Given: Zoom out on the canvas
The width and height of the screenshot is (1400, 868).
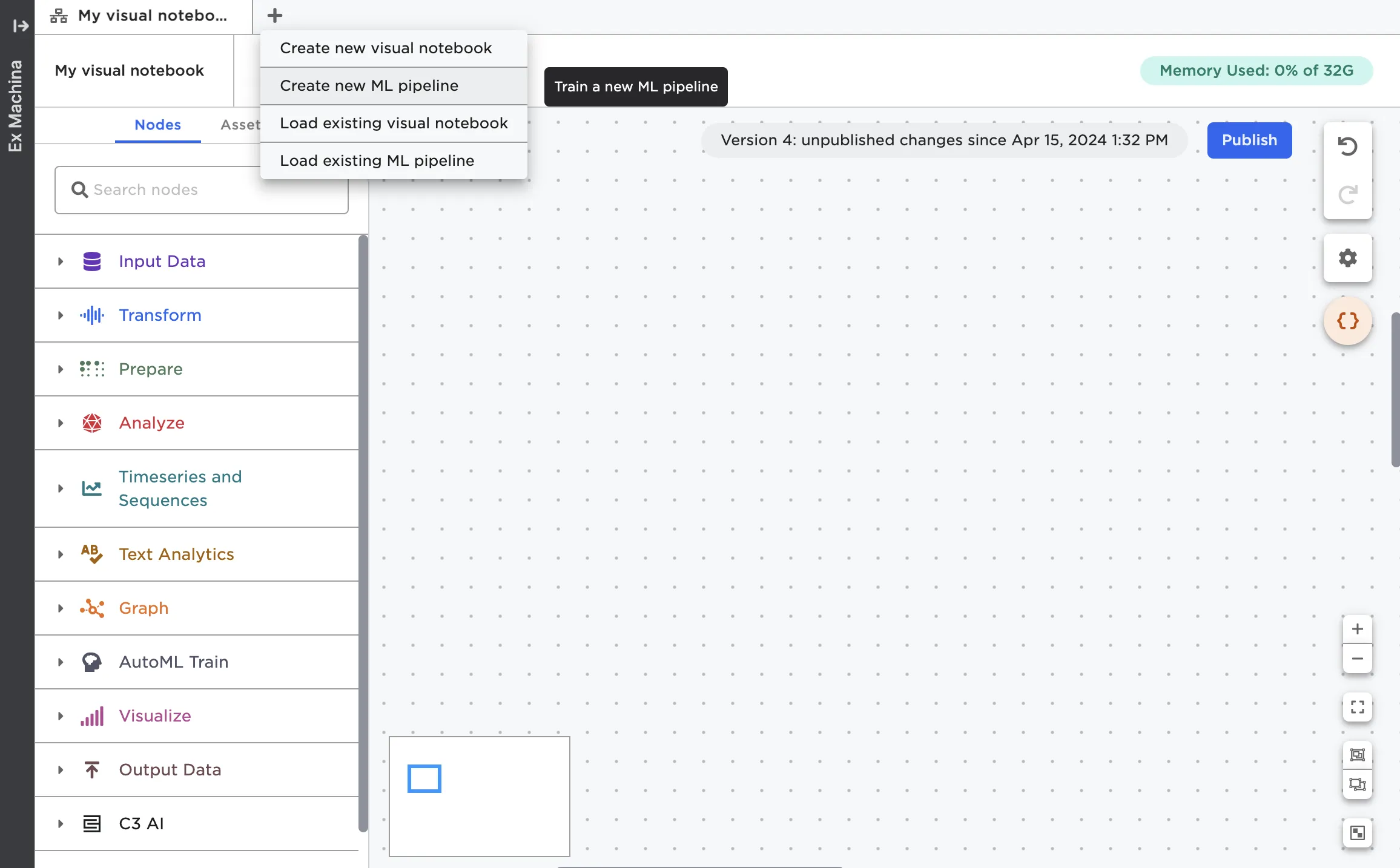Looking at the screenshot, I should [x=1357, y=659].
